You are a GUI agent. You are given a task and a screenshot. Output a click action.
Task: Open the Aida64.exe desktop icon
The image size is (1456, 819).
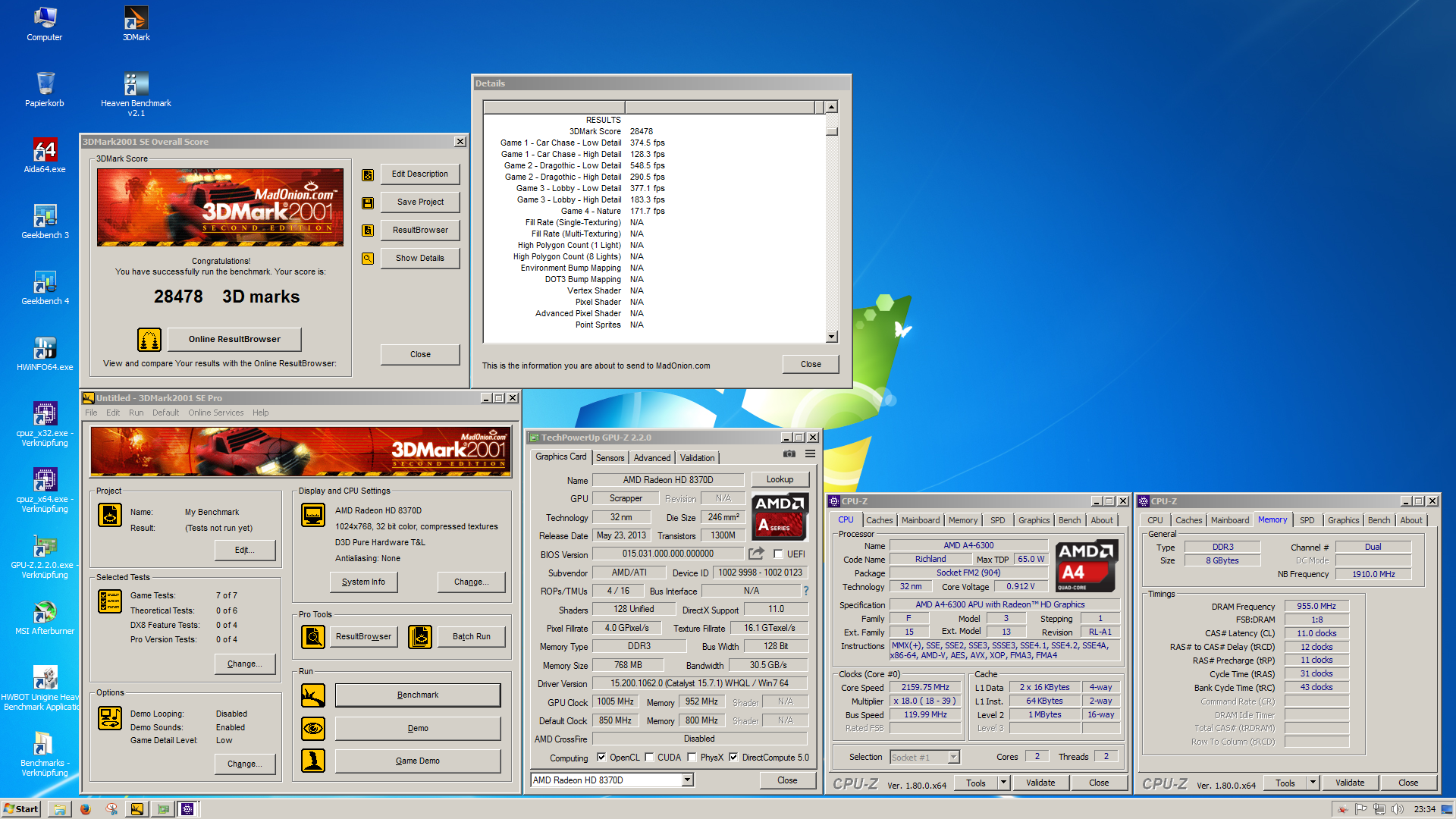(45, 155)
